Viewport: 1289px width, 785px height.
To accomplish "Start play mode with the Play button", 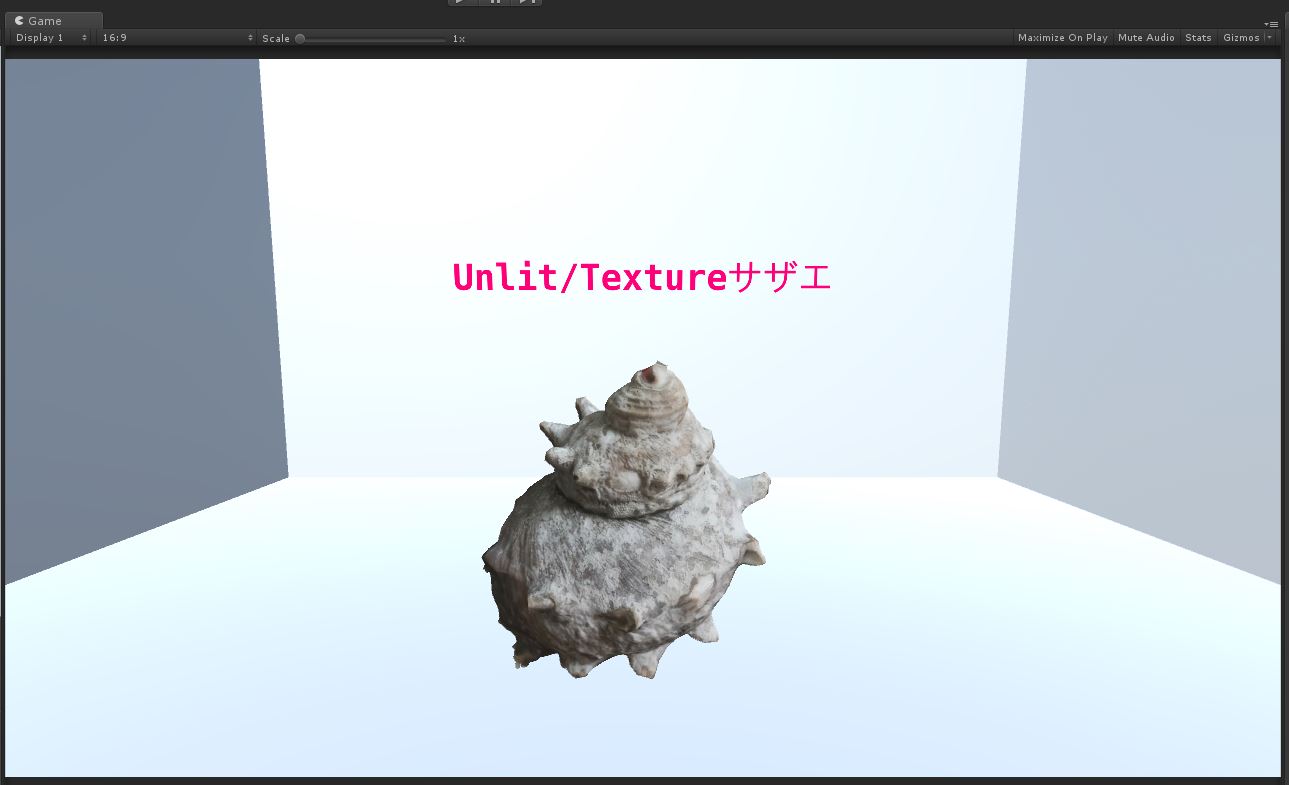I will 461,2.
